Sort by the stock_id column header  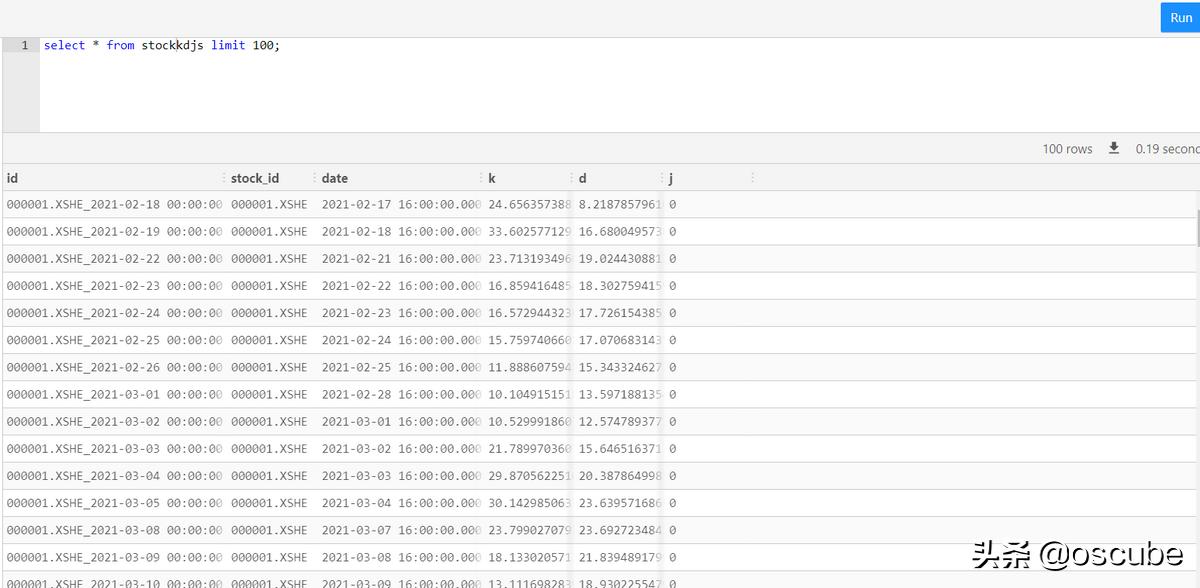[x=255, y=178]
